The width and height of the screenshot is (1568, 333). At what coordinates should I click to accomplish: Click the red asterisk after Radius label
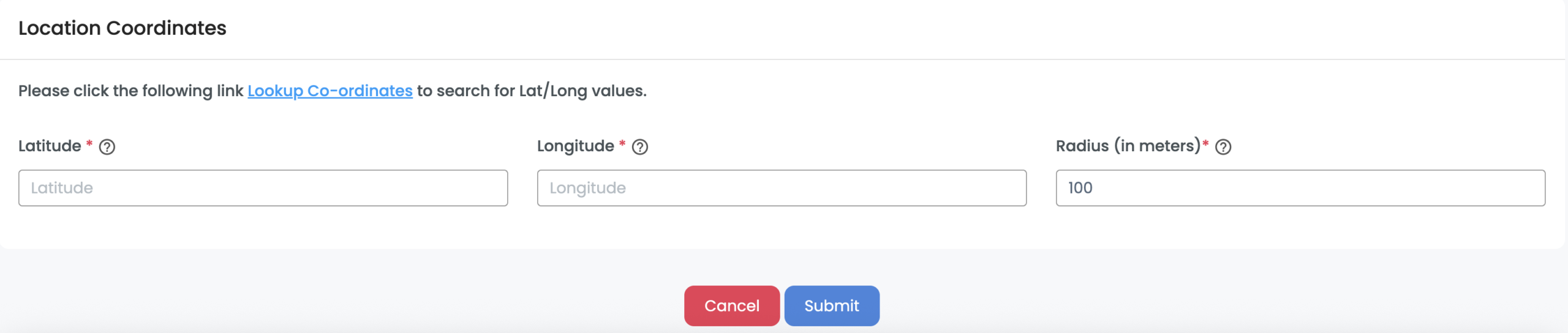(x=1205, y=144)
